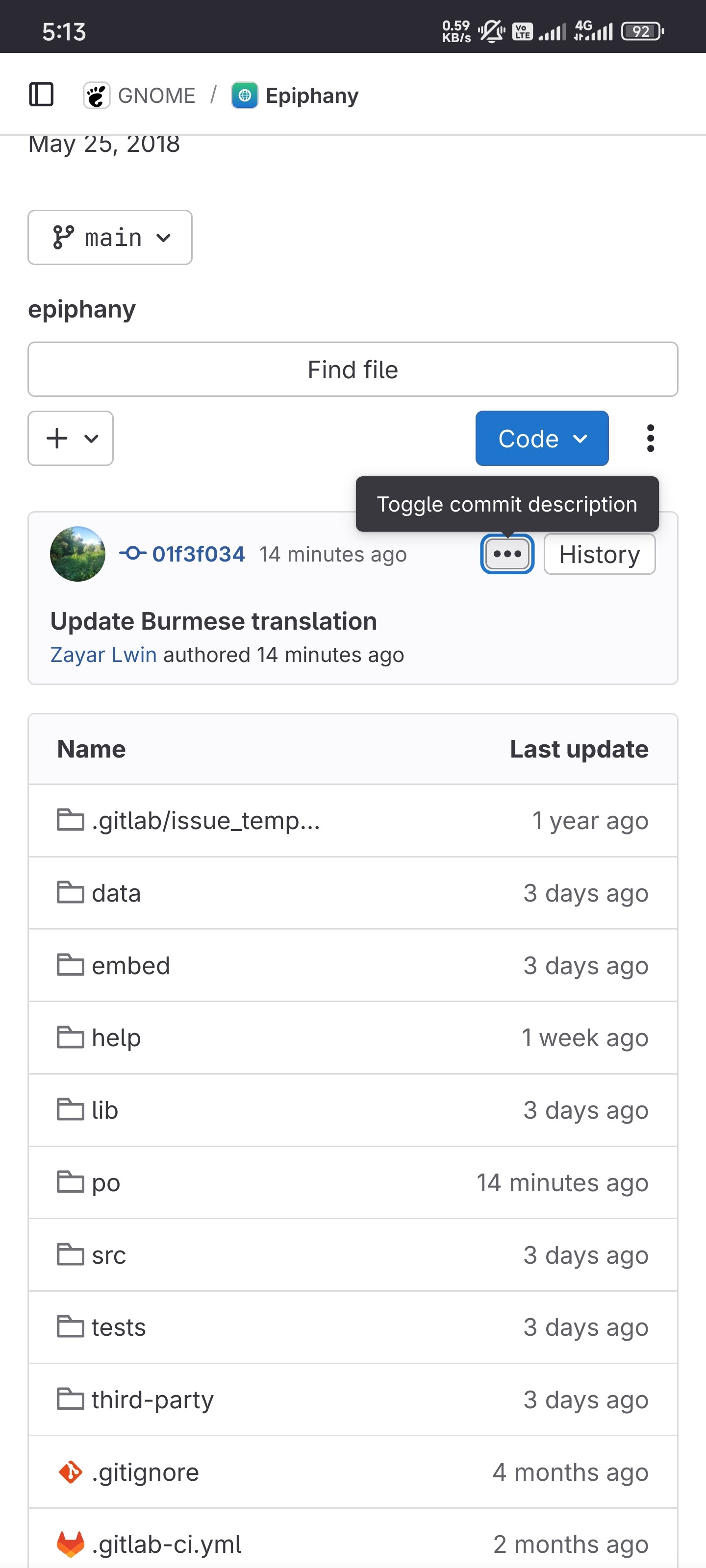The width and height of the screenshot is (706, 1568).
Task: Open the vertical three-dot actions menu
Action: click(x=650, y=438)
